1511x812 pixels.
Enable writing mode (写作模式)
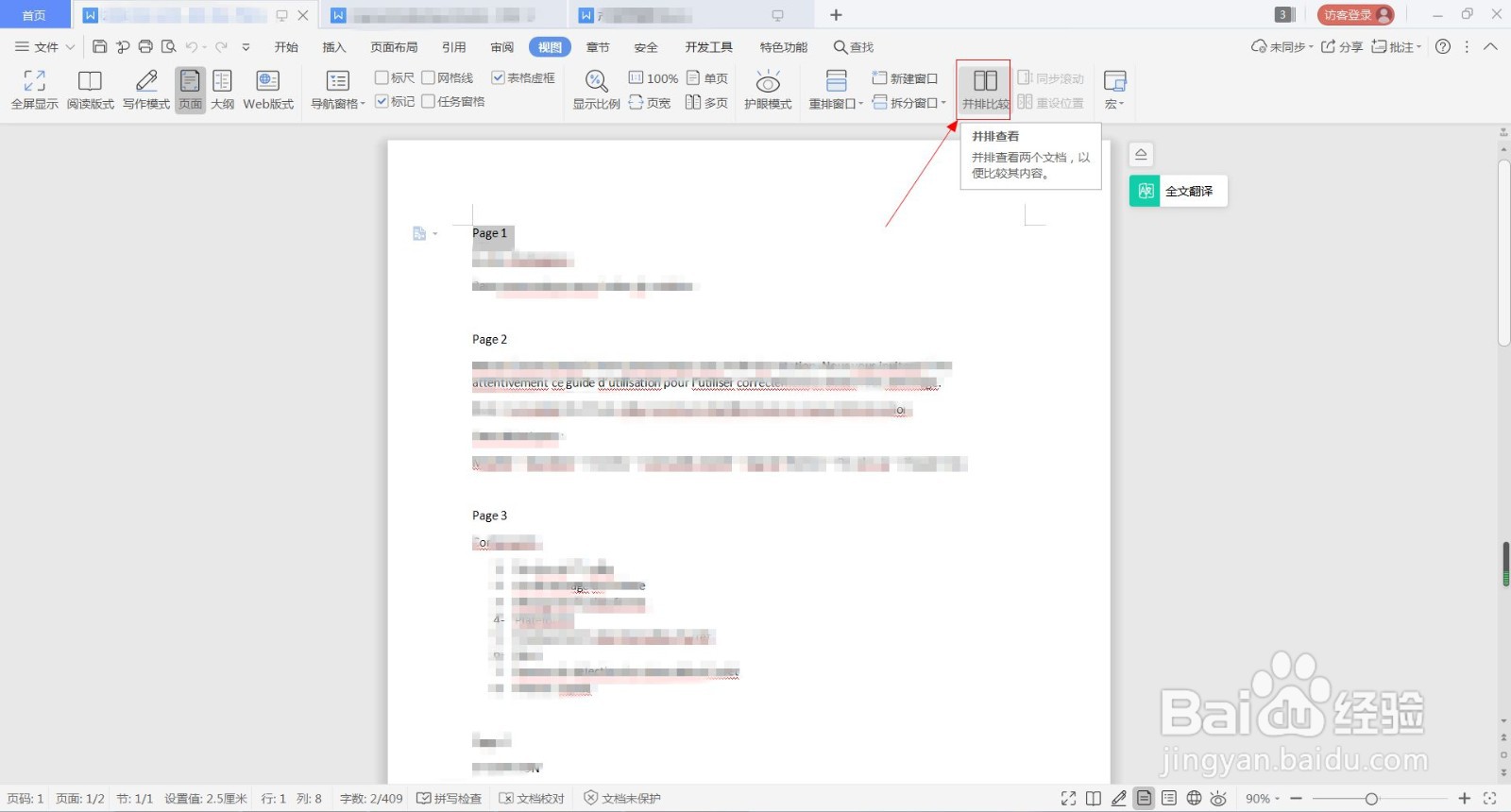146,90
